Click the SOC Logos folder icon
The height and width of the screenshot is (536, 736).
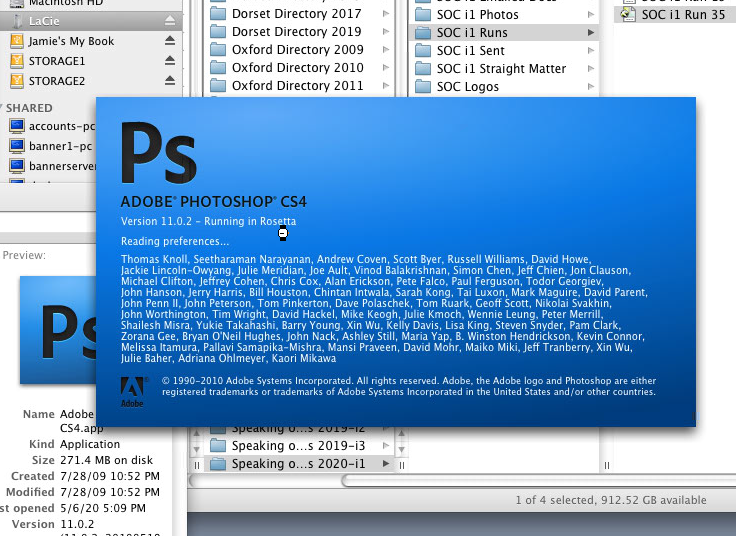click(423, 87)
